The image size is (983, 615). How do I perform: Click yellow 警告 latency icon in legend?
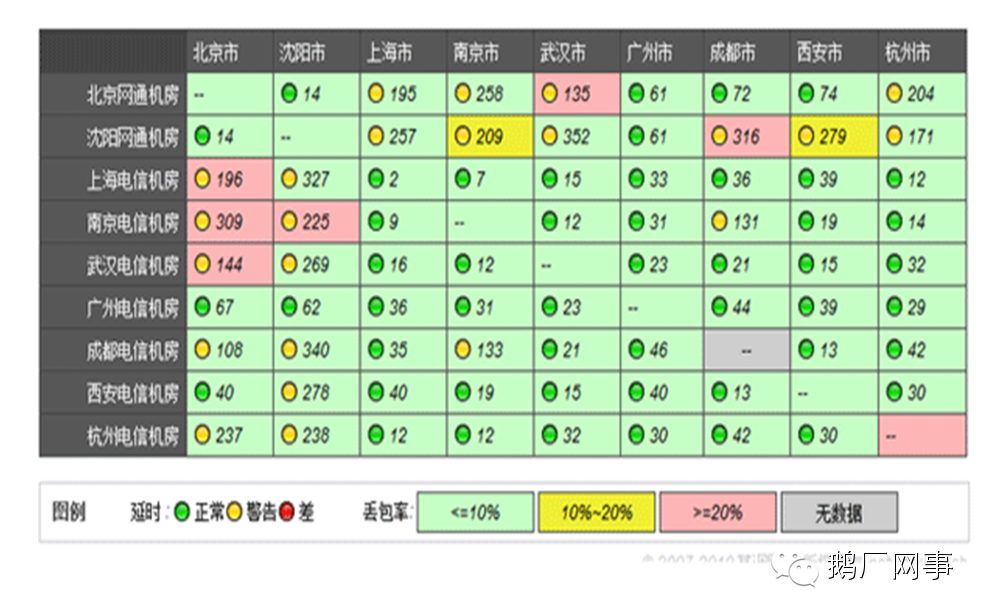coord(234,512)
